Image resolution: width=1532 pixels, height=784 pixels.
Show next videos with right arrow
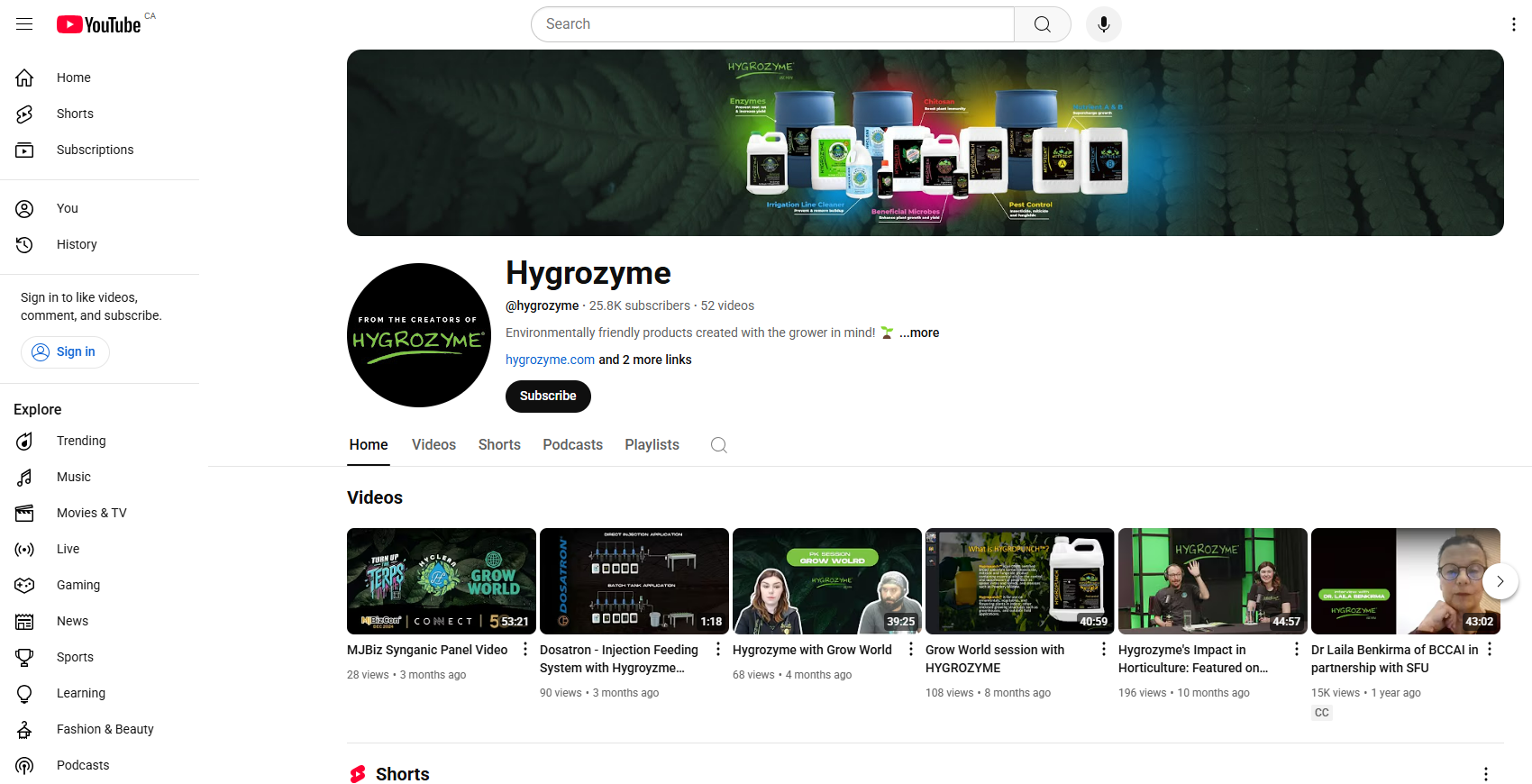coord(1500,581)
